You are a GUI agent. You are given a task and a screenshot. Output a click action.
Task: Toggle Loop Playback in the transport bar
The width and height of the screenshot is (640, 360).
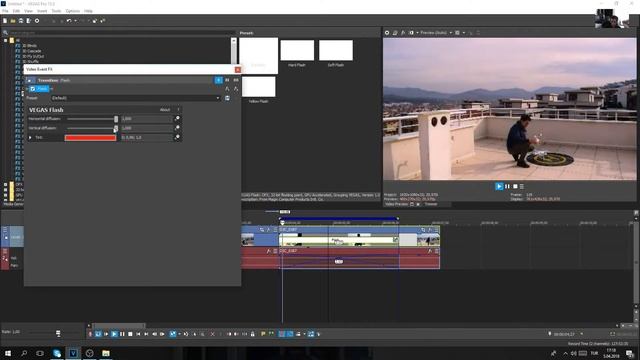(x=98, y=334)
